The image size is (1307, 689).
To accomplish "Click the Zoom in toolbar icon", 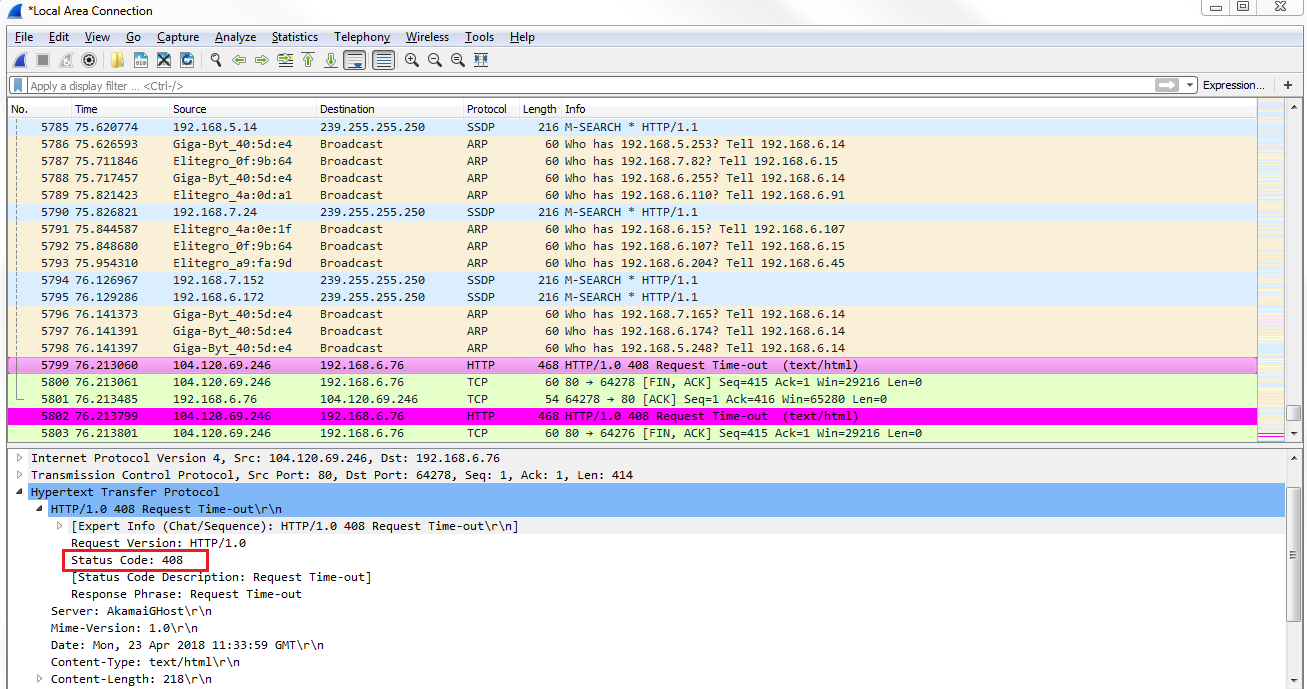I will click(411, 60).
